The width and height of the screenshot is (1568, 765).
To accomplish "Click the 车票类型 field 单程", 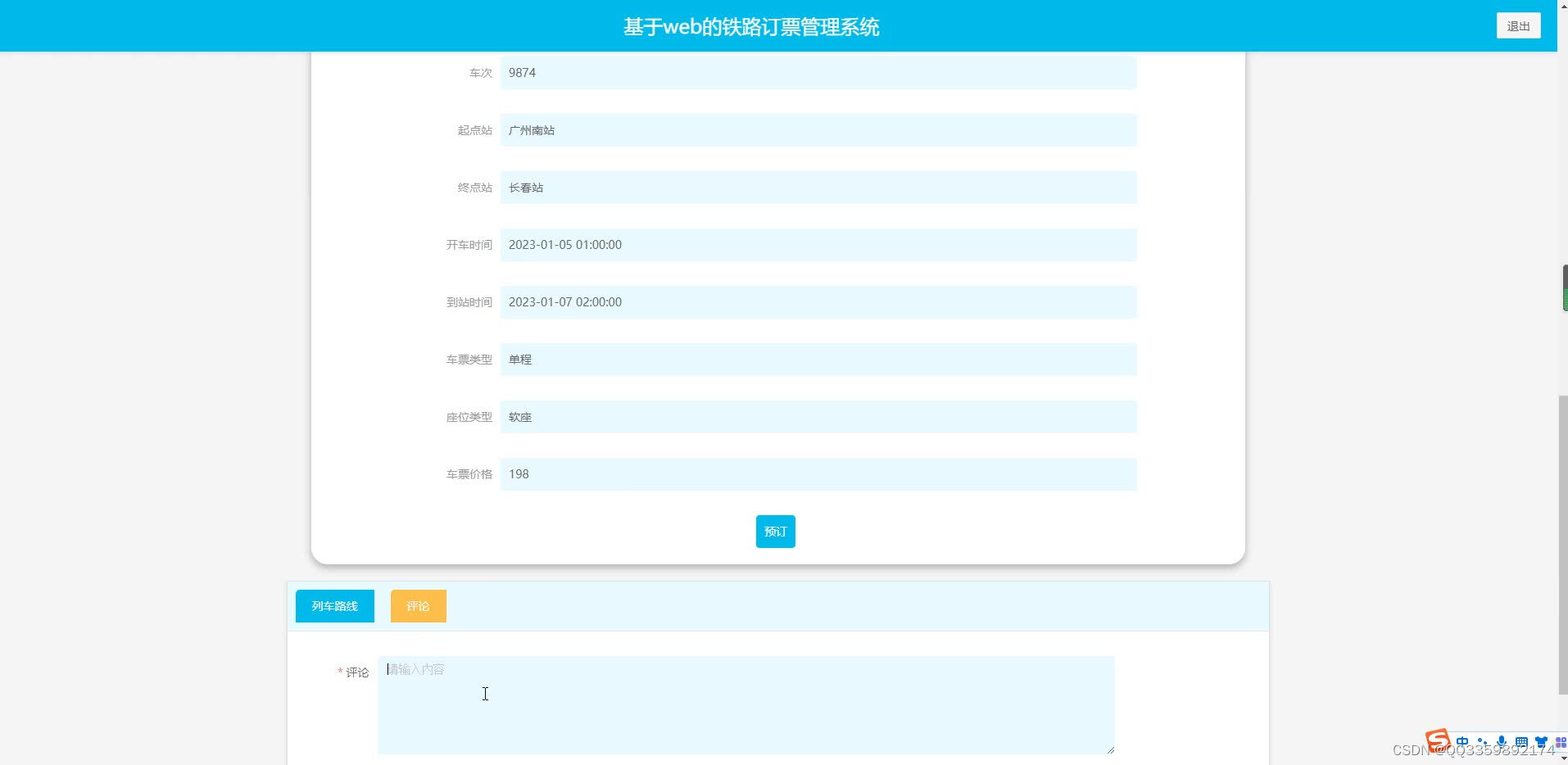I will pyautogui.click(x=818, y=360).
